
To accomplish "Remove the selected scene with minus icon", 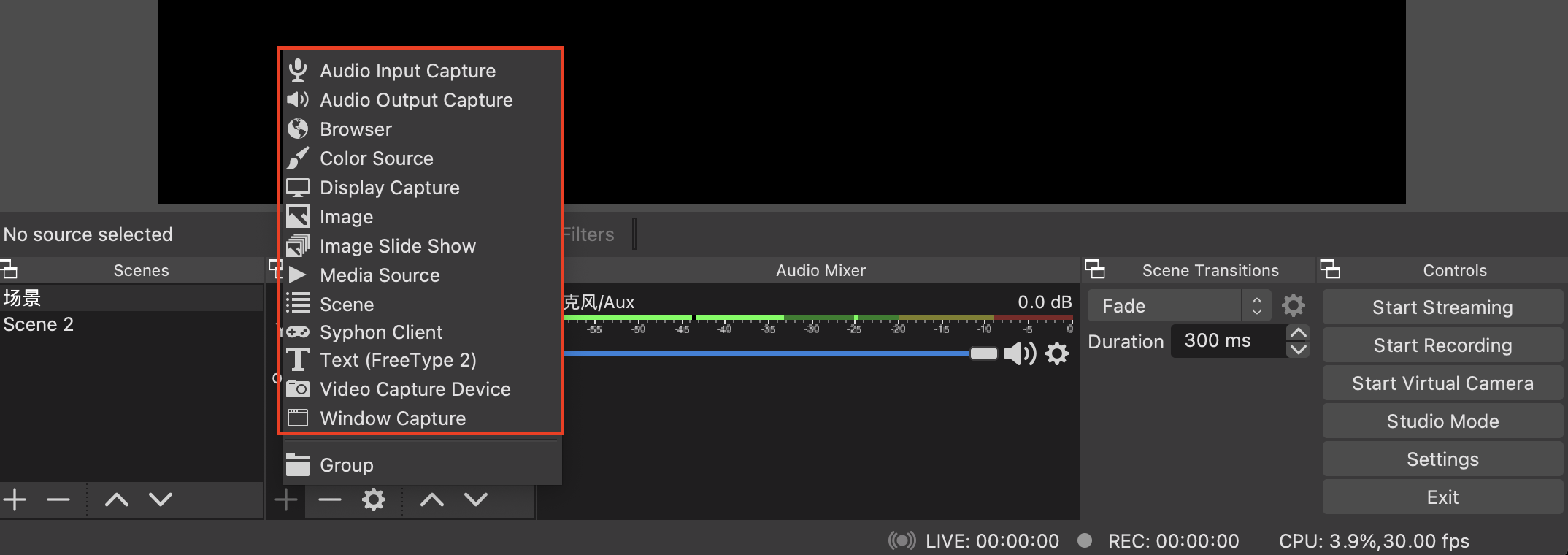I will pos(58,500).
